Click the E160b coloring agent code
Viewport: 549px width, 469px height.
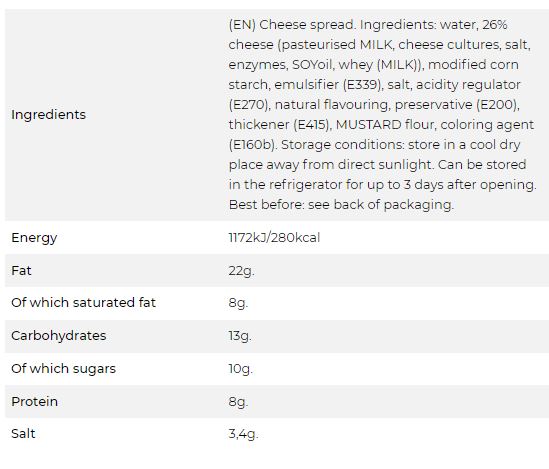[x=252, y=145]
